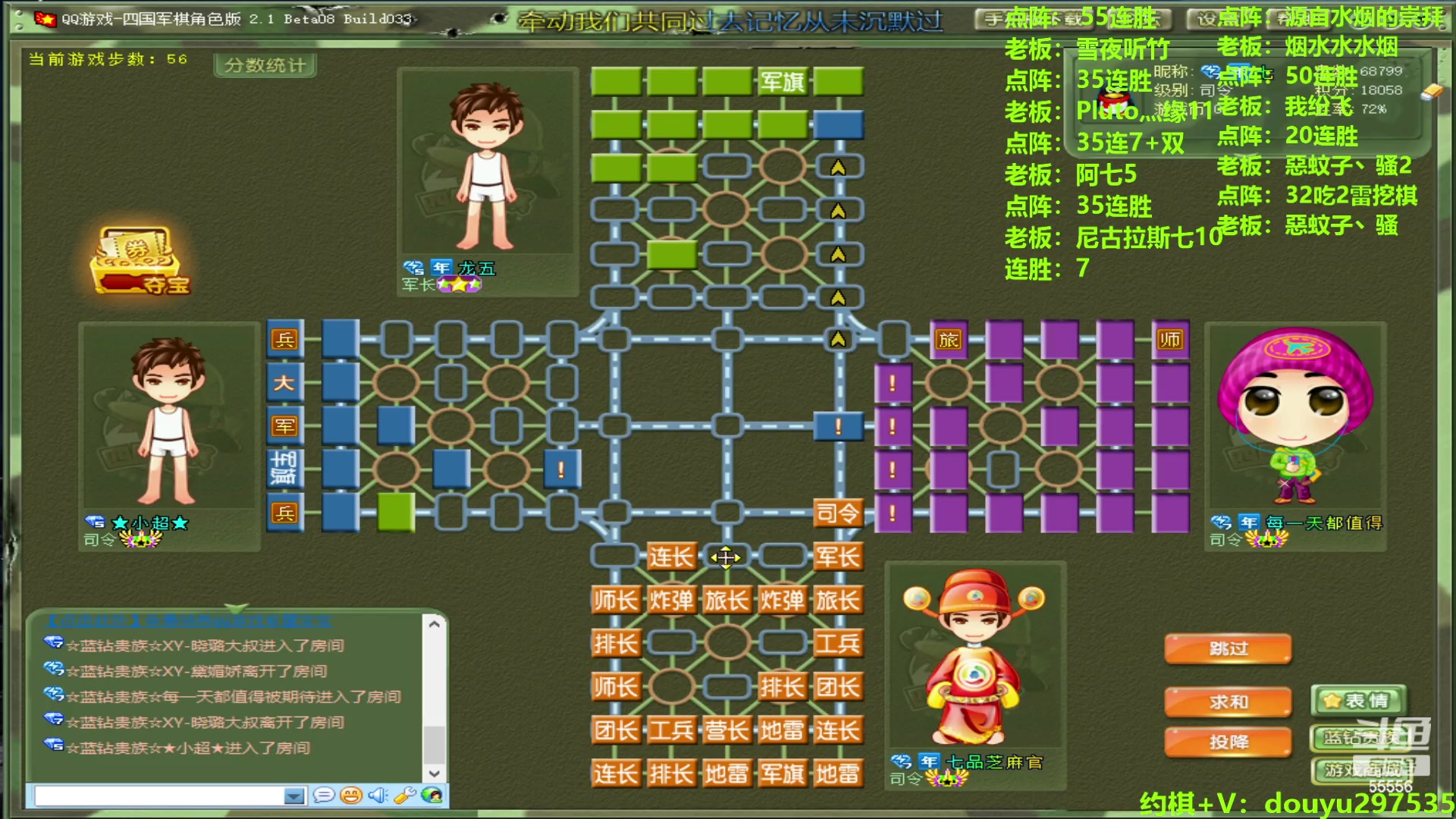
Task: Open the 夺宝 treasure chest icon
Action: (139, 260)
